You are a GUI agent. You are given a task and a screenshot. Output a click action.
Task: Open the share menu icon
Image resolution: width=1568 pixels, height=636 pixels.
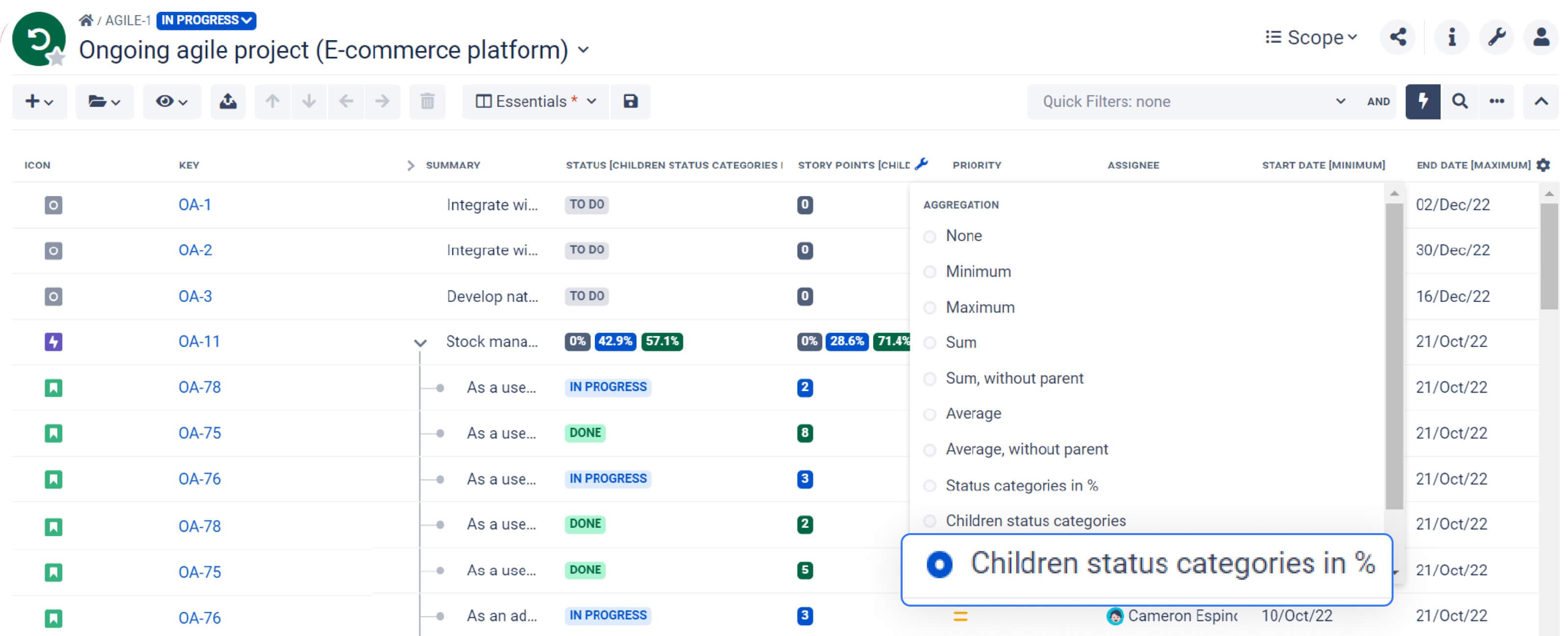1397,37
